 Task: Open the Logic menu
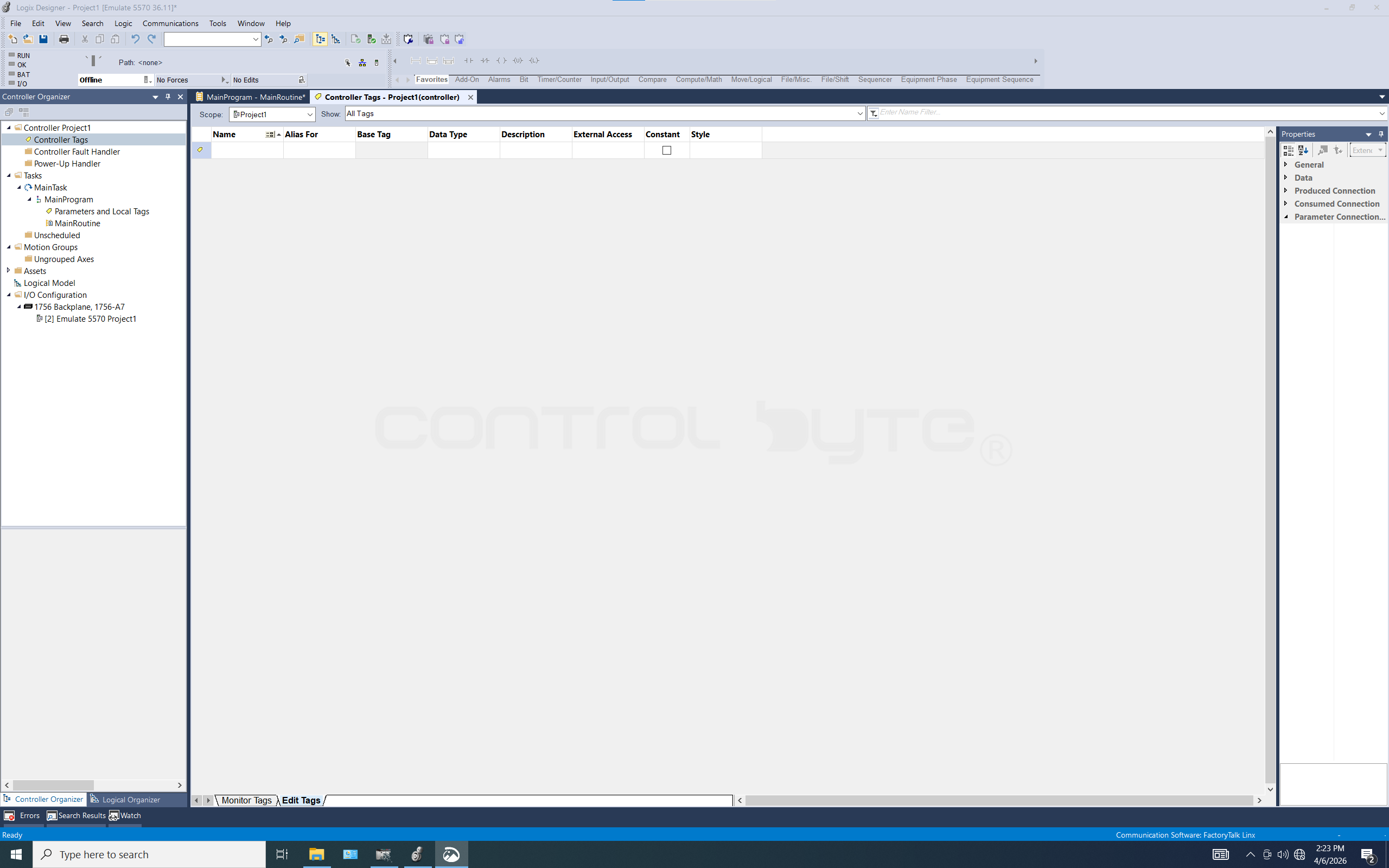(123, 23)
